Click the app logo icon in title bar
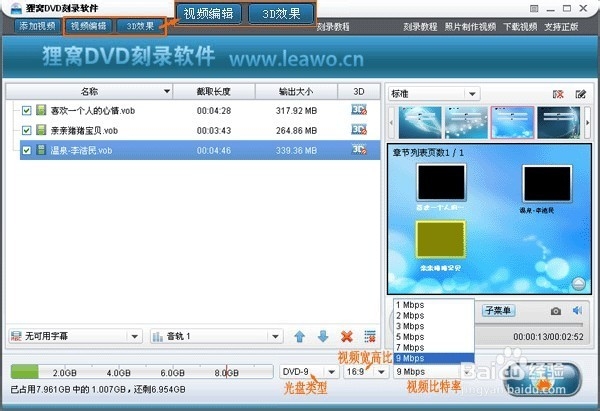Screen dimensions: 600x411 pyautogui.click(x=16, y=8)
